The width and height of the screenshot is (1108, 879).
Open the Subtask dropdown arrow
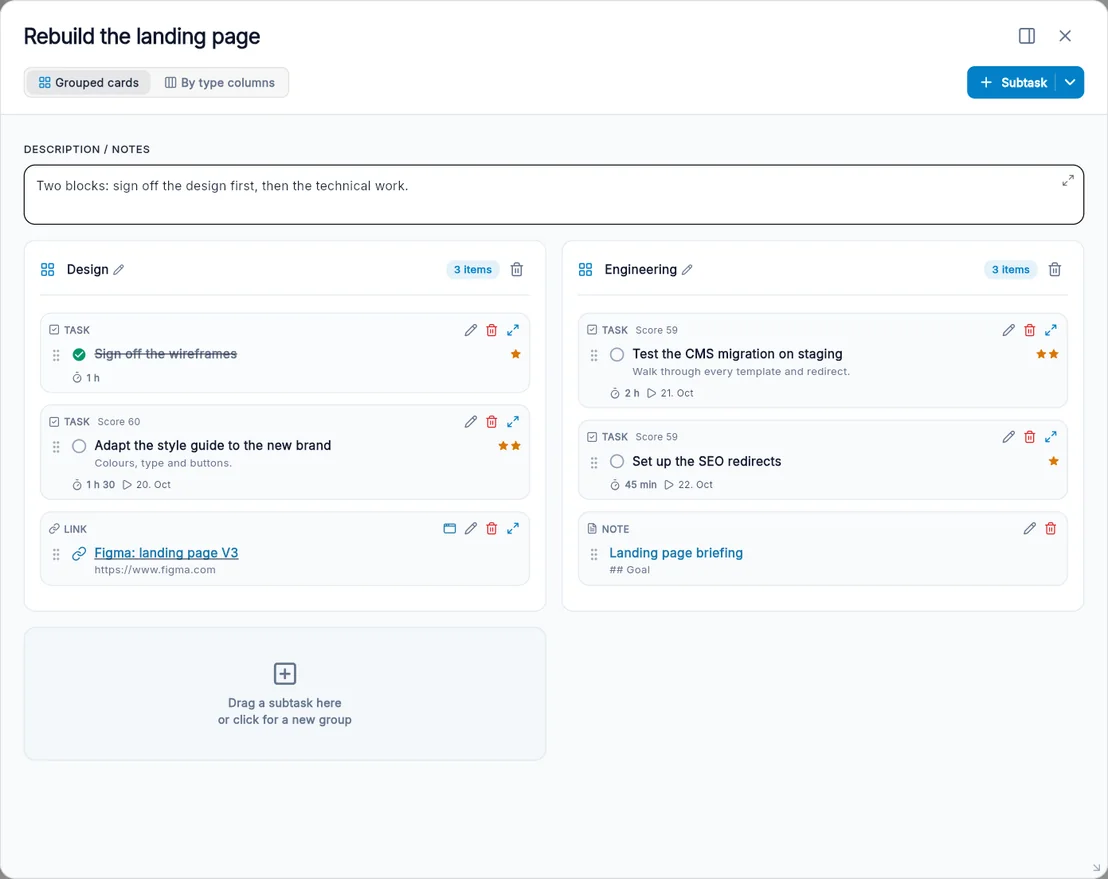click(x=1070, y=83)
